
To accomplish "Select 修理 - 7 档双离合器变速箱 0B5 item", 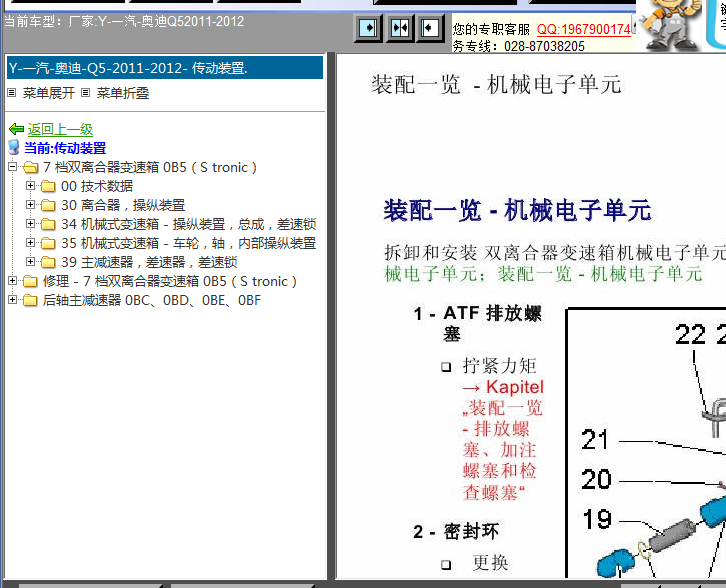I will pos(170,281).
